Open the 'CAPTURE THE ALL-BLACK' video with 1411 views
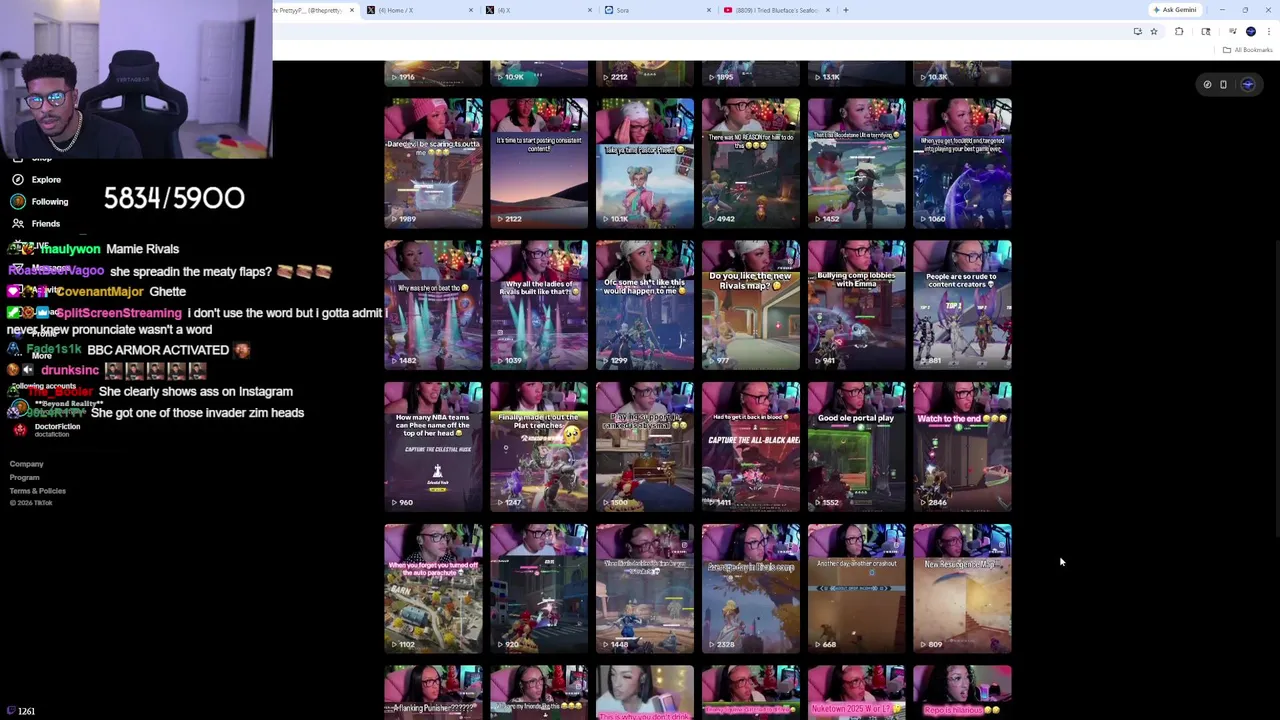 click(751, 447)
